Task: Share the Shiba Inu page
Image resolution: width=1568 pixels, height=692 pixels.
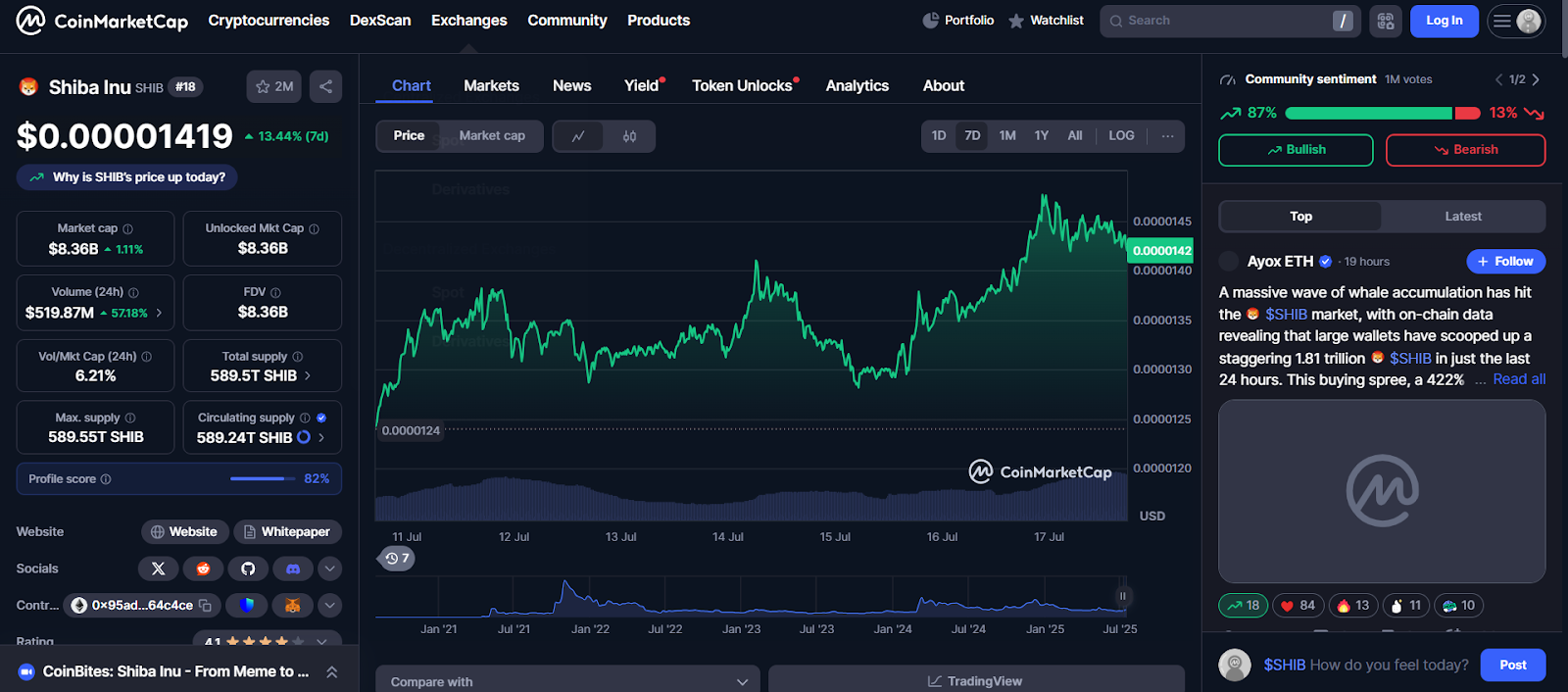Action: pyautogui.click(x=325, y=86)
